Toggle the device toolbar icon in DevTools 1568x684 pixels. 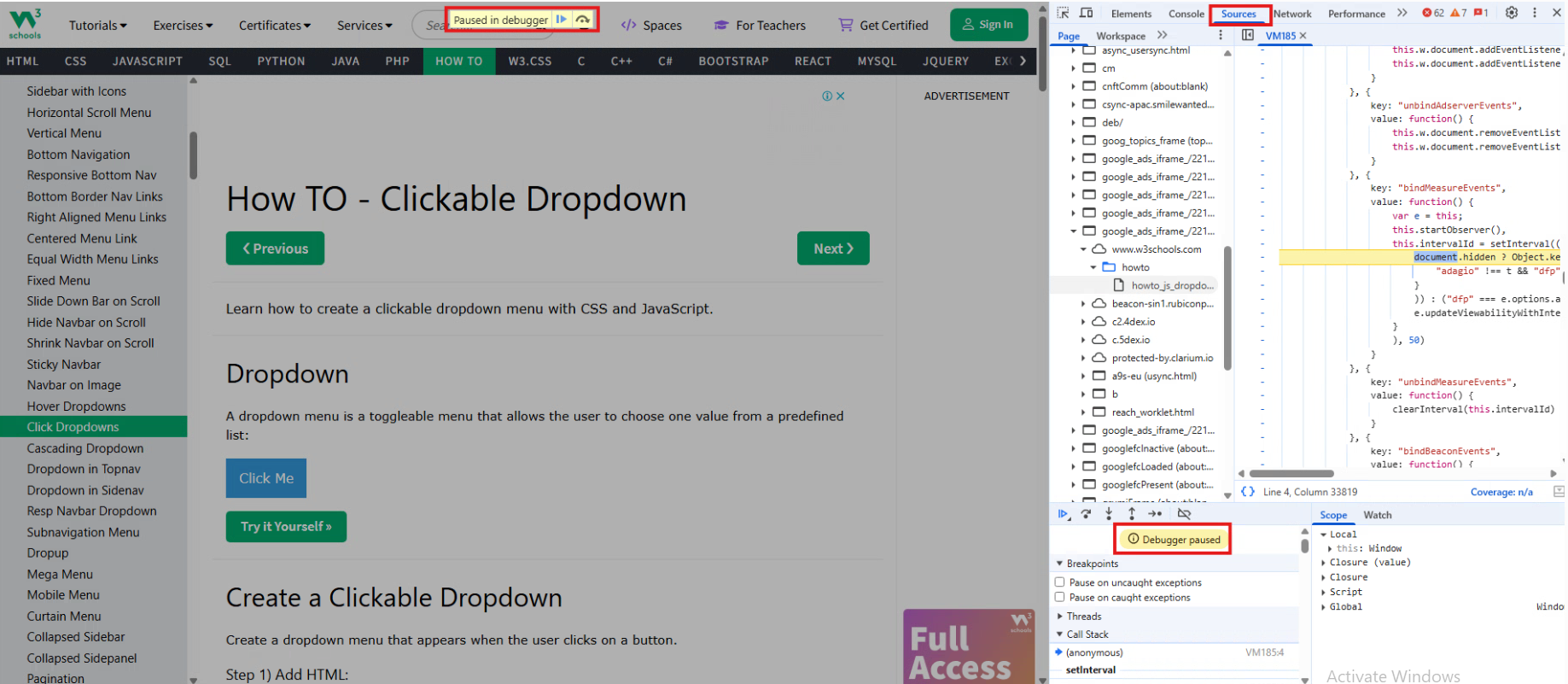pyautogui.click(x=1086, y=13)
